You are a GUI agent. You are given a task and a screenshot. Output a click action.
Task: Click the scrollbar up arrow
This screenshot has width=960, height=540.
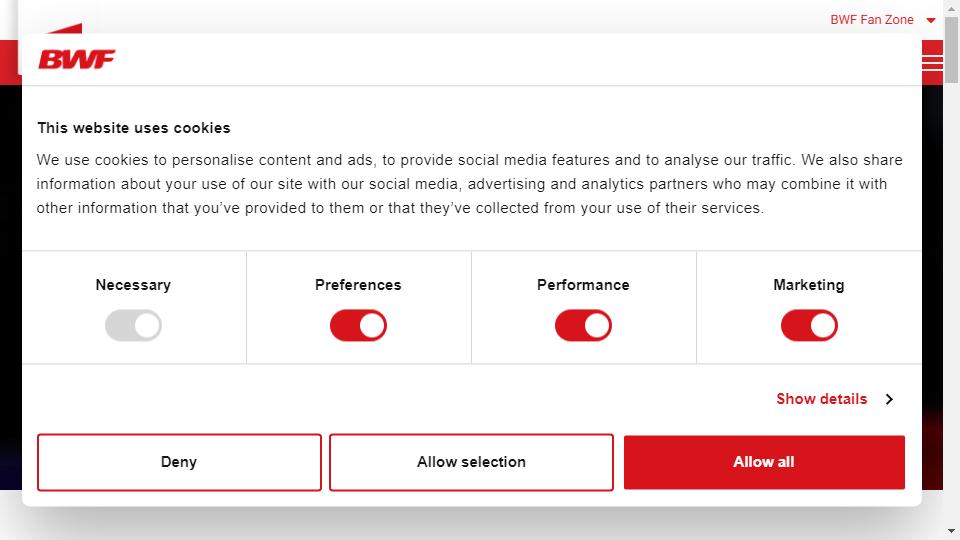click(951, 8)
